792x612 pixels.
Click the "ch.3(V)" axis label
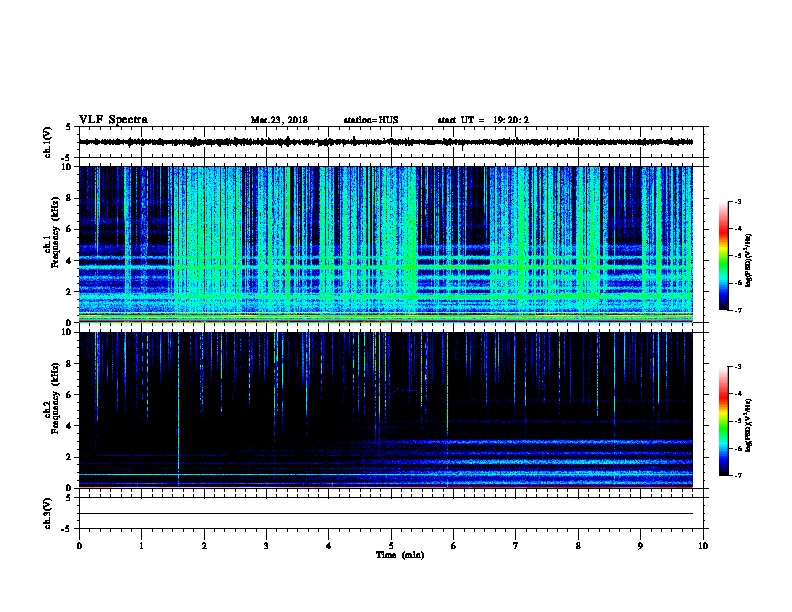pos(48,514)
